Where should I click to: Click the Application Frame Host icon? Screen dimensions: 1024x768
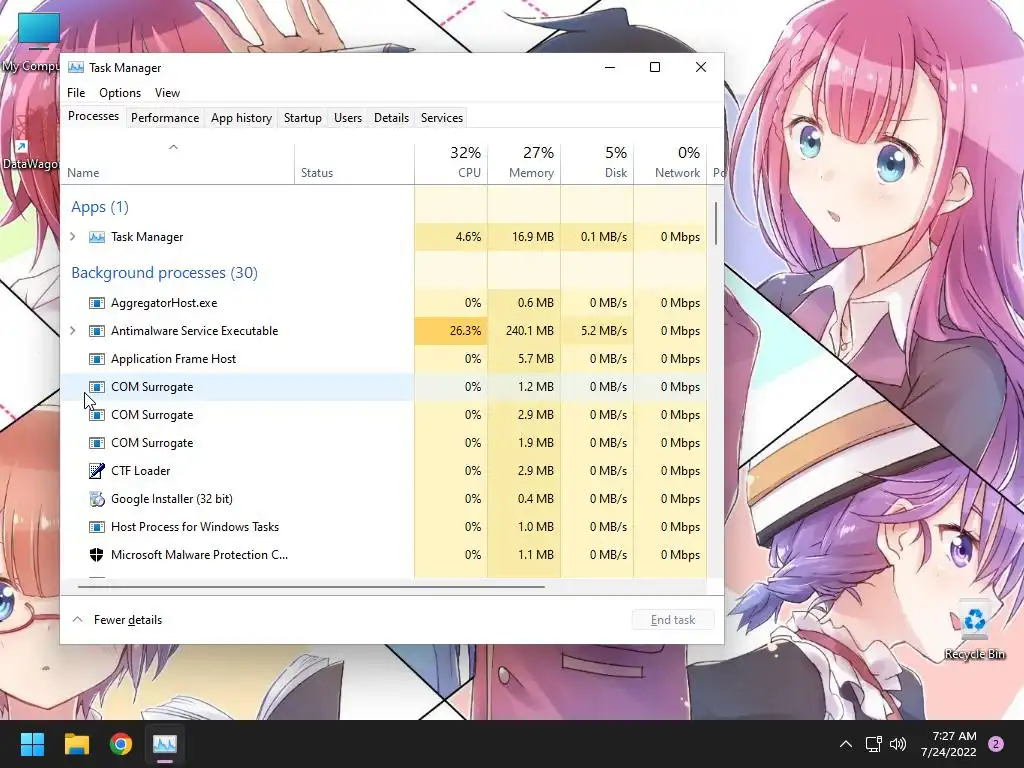pyautogui.click(x=97, y=359)
